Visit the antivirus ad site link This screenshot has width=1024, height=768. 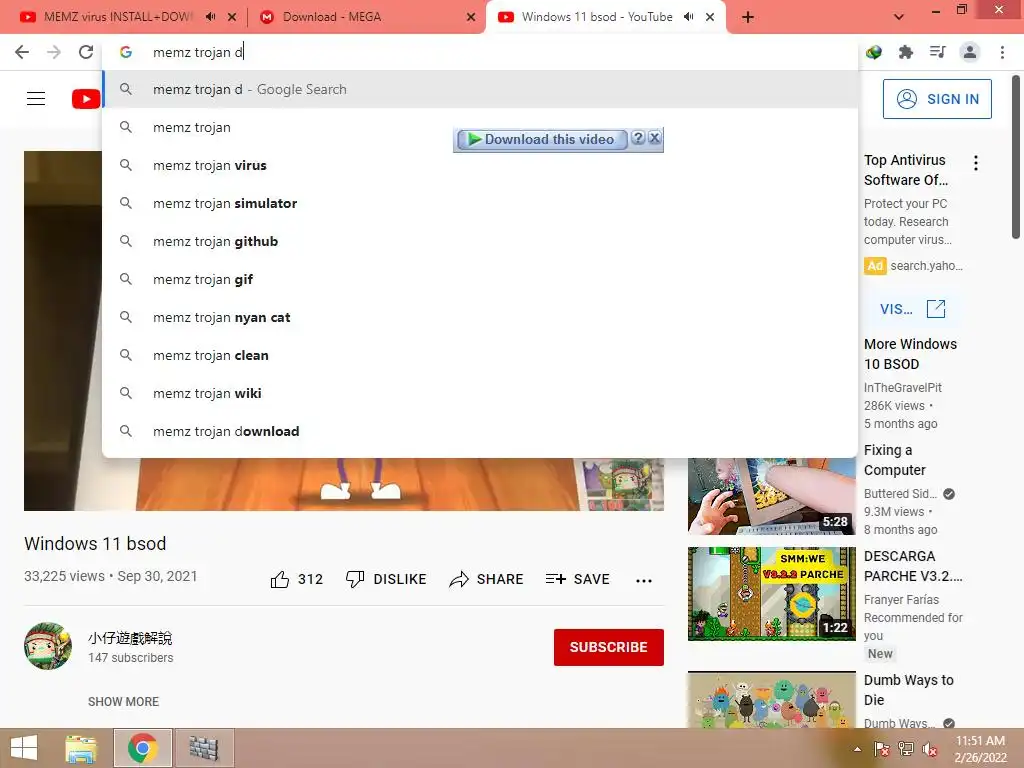[x=912, y=309]
